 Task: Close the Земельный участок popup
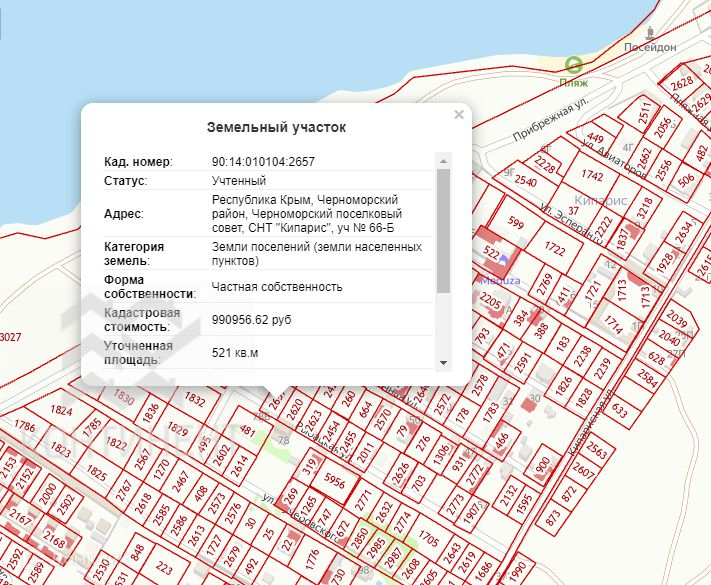(459, 115)
